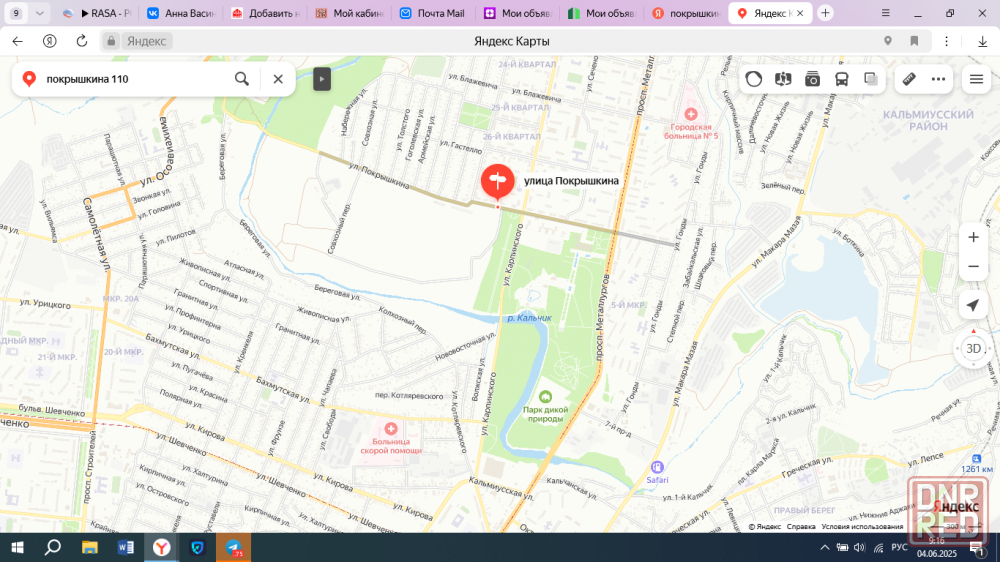Switch to Почта Mail tab
The width and height of the screenshot is (1000, 562).
434,13
